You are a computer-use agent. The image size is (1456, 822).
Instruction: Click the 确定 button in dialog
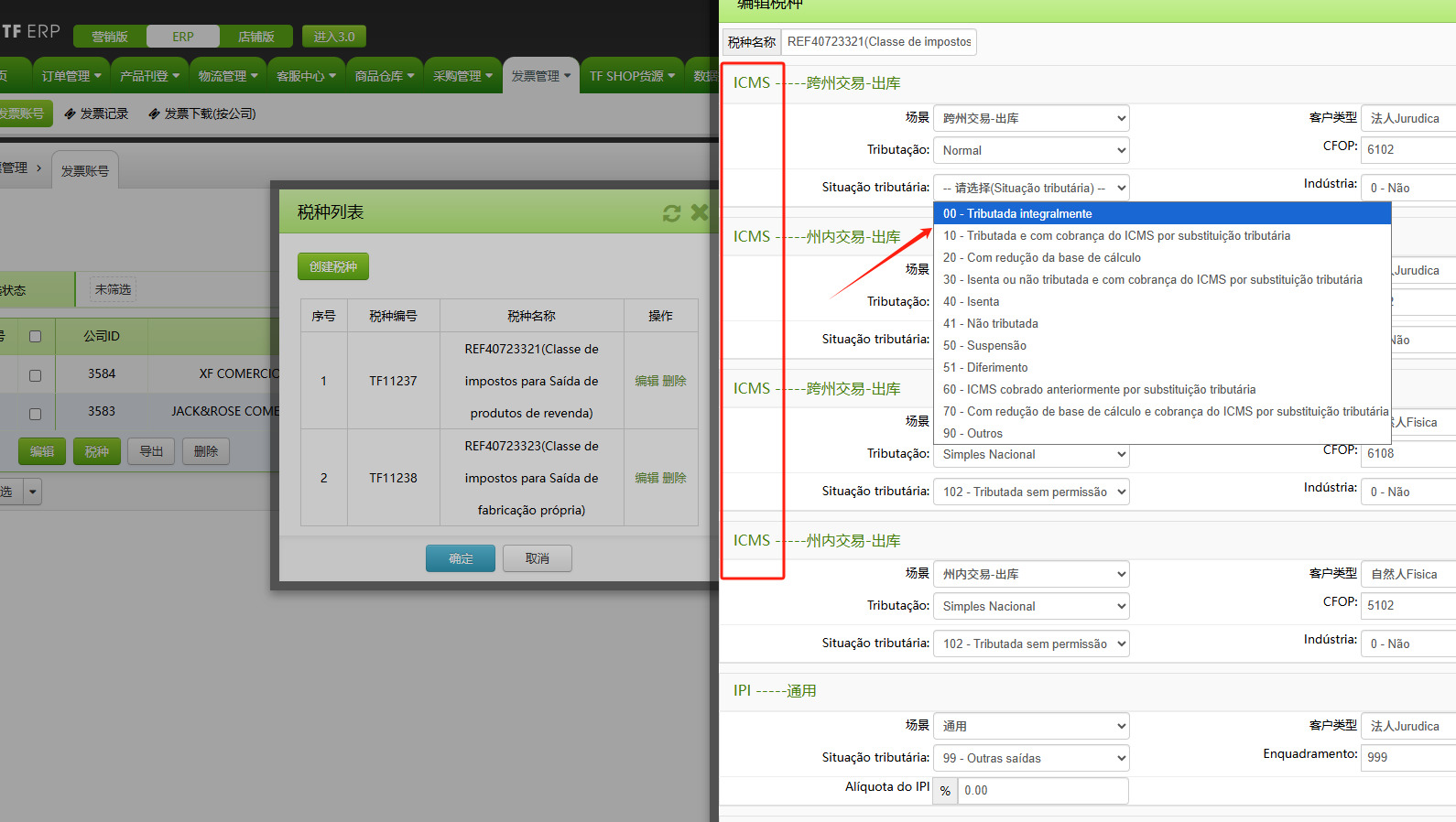(460, 558)
